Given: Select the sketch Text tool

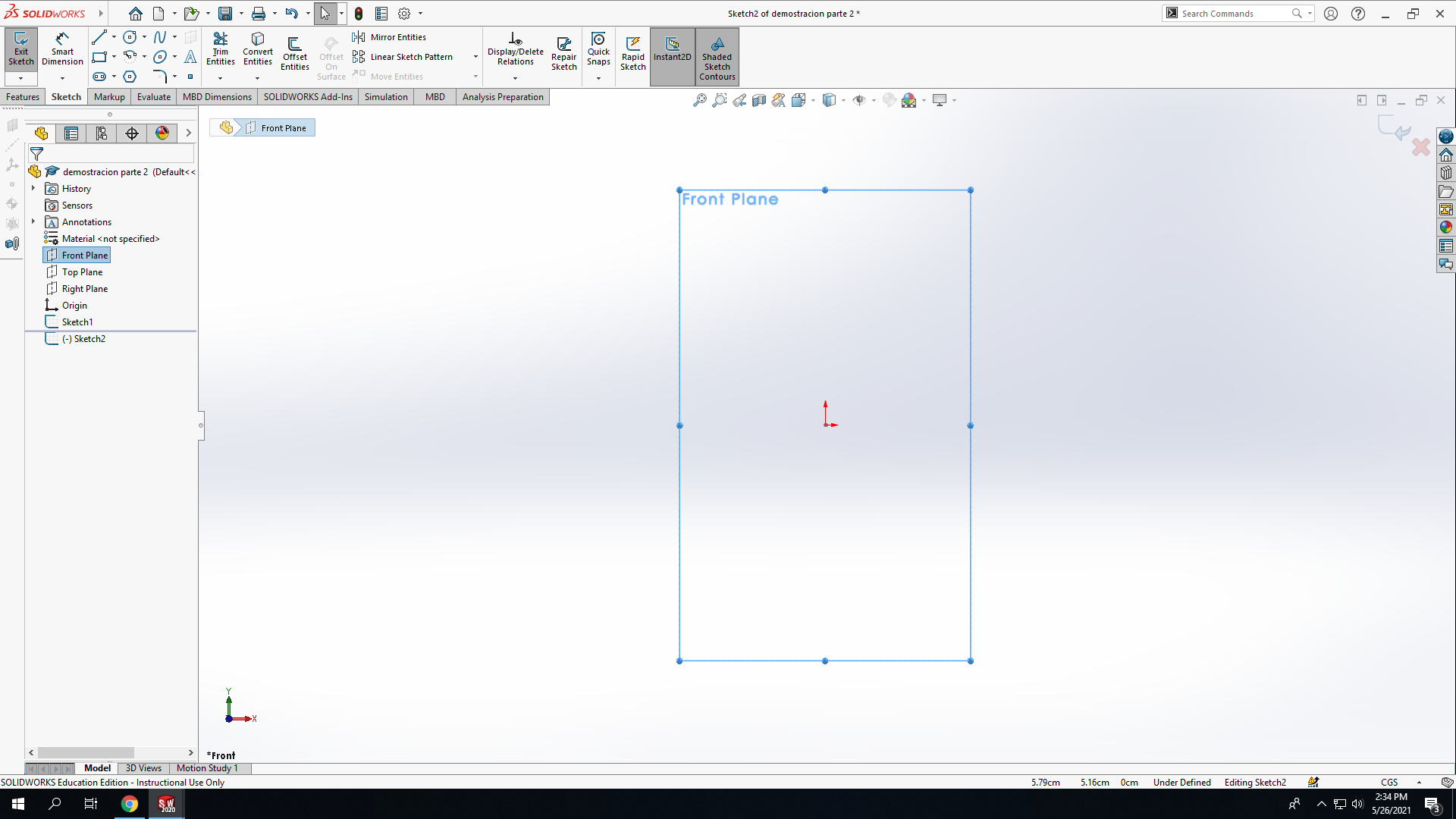Looking at the screenshot, I should coord(190,57).
